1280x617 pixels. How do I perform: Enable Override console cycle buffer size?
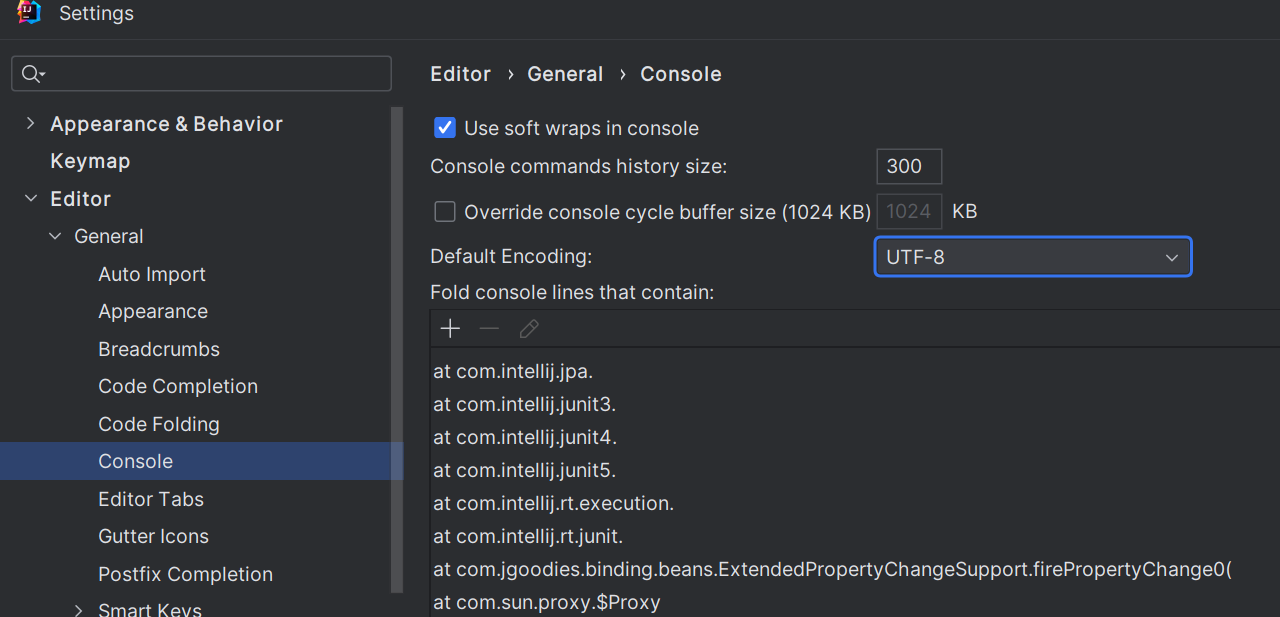445,211
